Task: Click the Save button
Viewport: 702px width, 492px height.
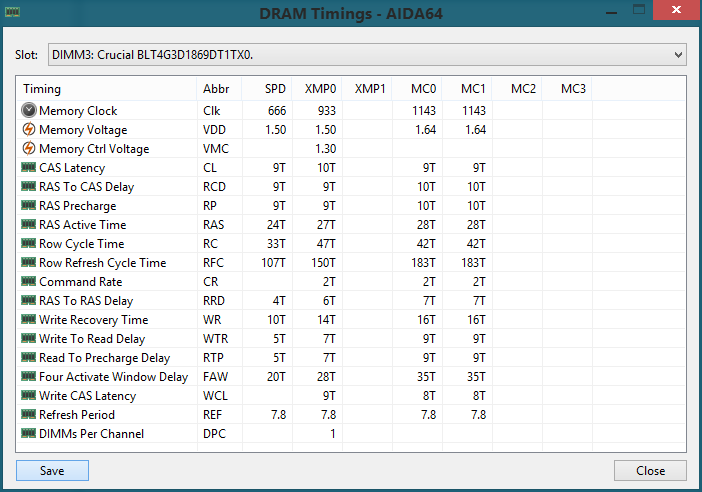Action: [x=52, y=471]
